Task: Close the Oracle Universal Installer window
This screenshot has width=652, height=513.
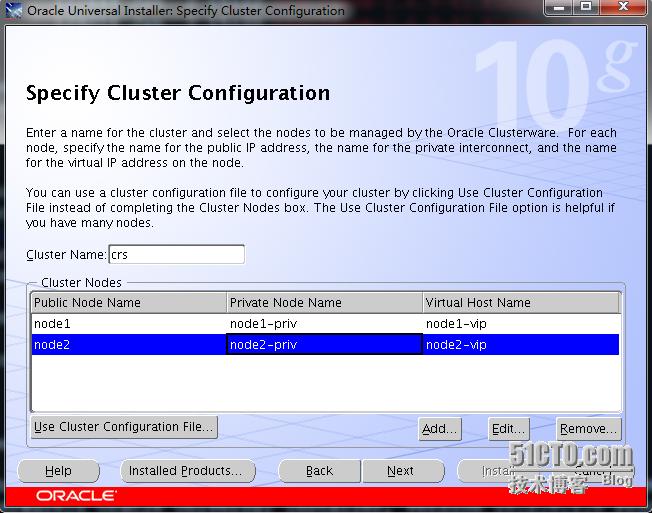Action: click(623, 7)
